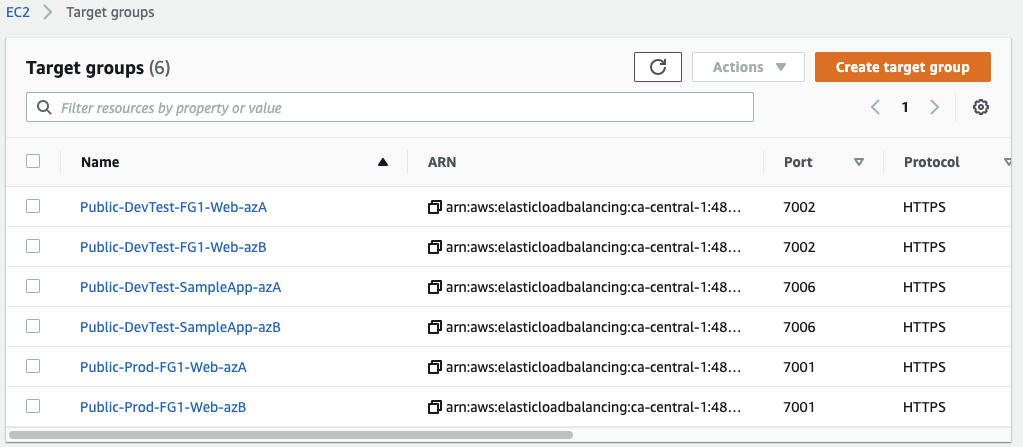Check the Public-DevTest-FG1-Web-azA row checkbox
This screenshot has height=447, width=1023.
tap(33, 207)
